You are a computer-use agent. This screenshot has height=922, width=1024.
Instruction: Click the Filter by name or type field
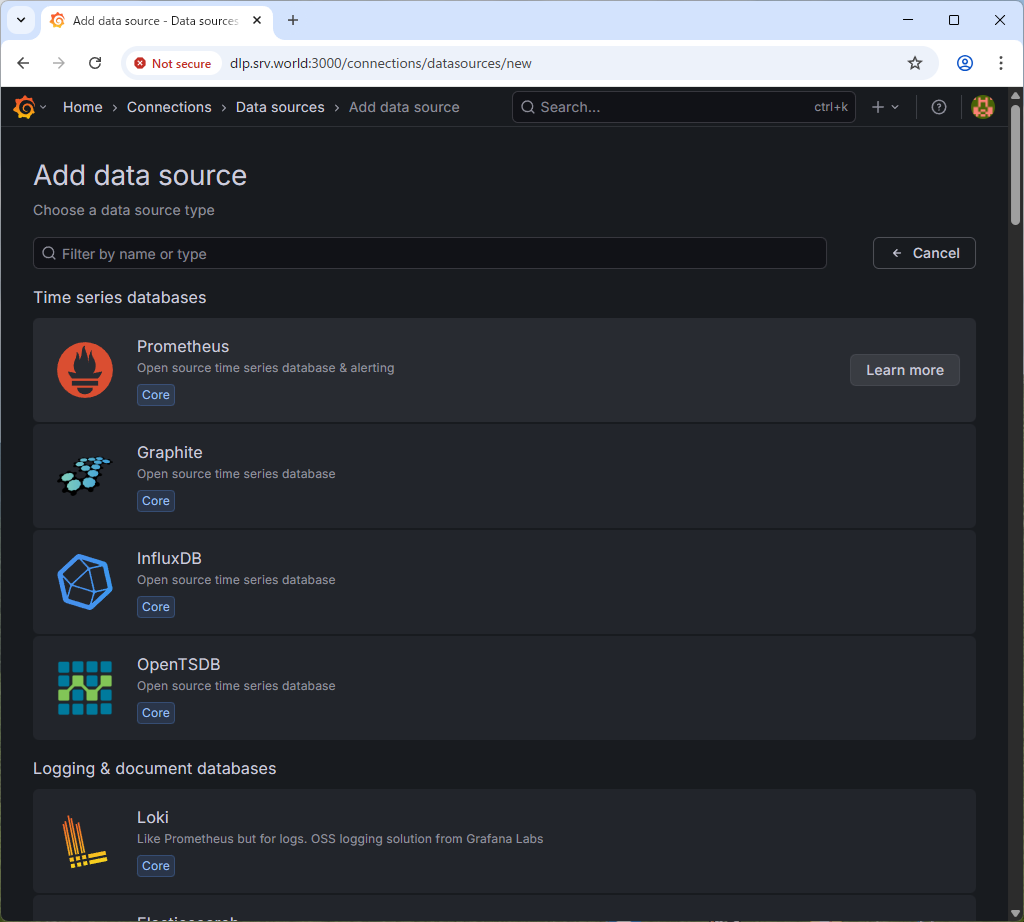430,253
